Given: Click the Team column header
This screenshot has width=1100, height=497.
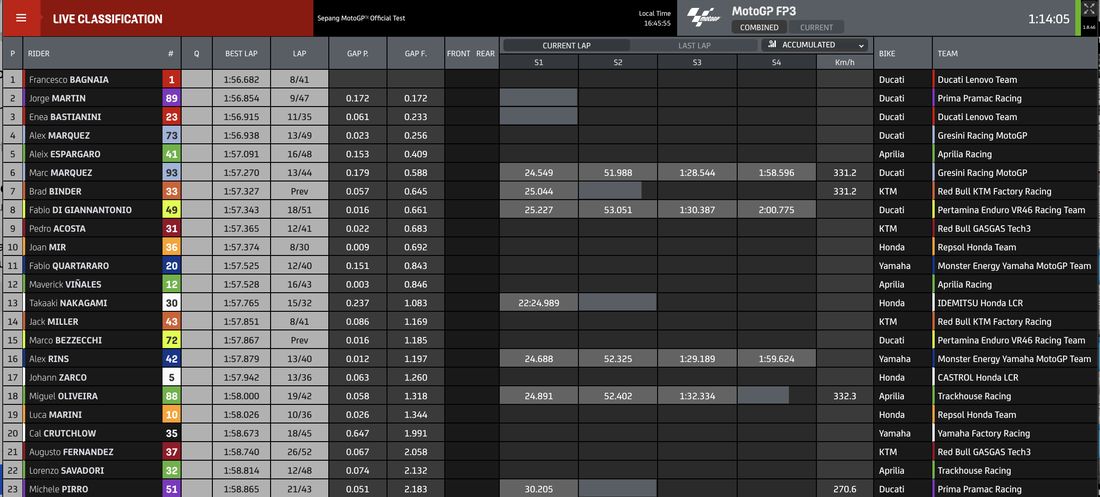Looking at the screenshot, I should click(x=948, y=53).
